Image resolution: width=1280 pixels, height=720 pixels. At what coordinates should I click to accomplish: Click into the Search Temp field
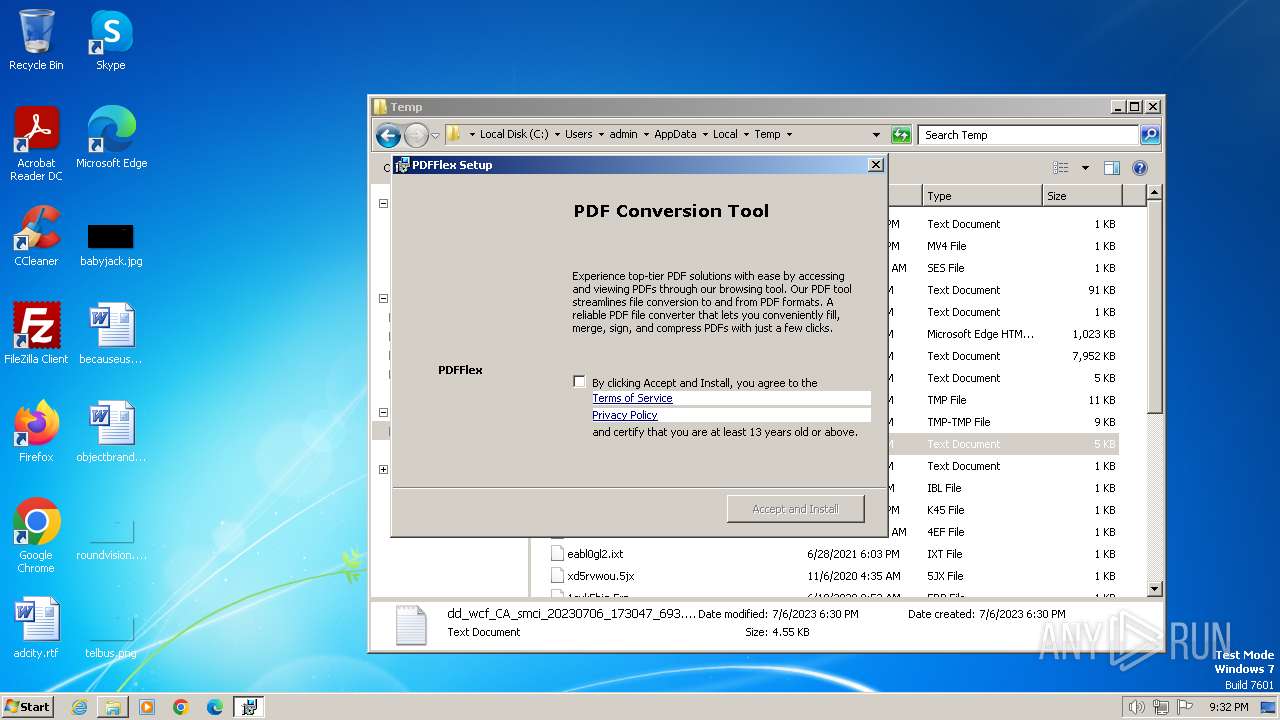pos(1028,135)
